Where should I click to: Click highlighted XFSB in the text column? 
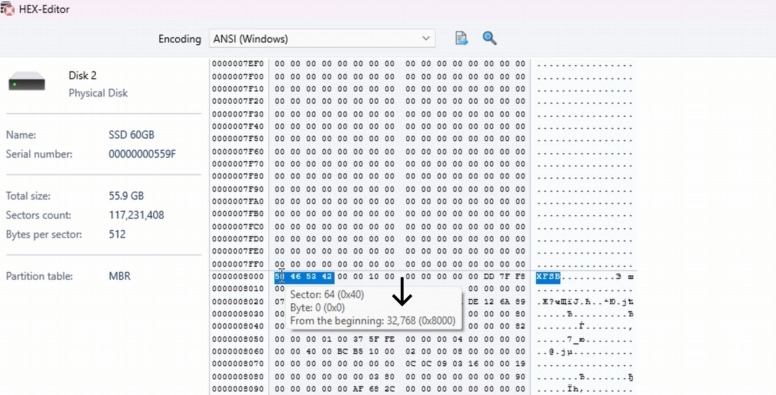(548, 277)
